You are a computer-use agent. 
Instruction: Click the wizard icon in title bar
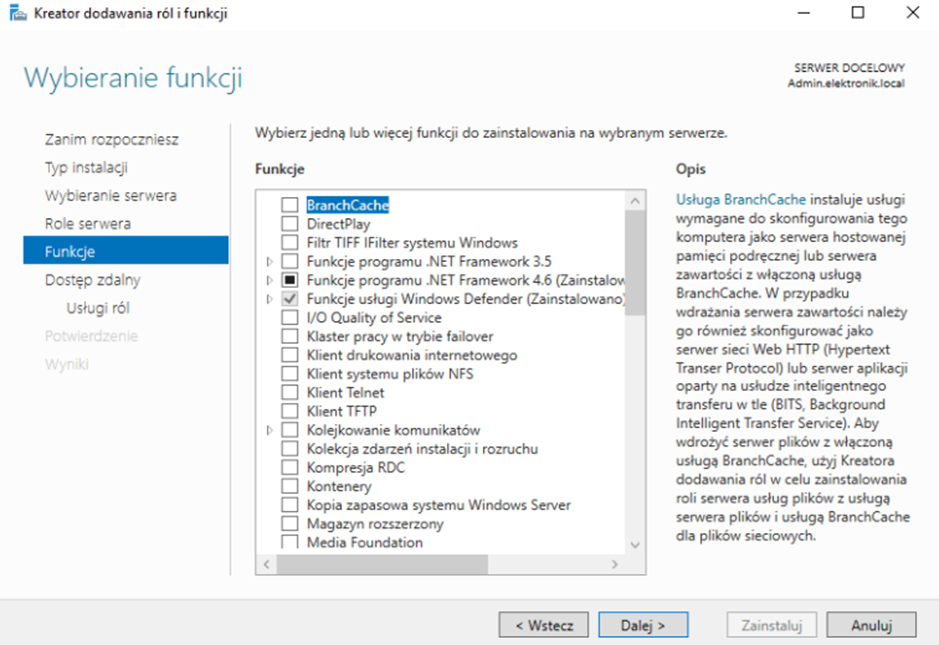click(x=19, y=14)
